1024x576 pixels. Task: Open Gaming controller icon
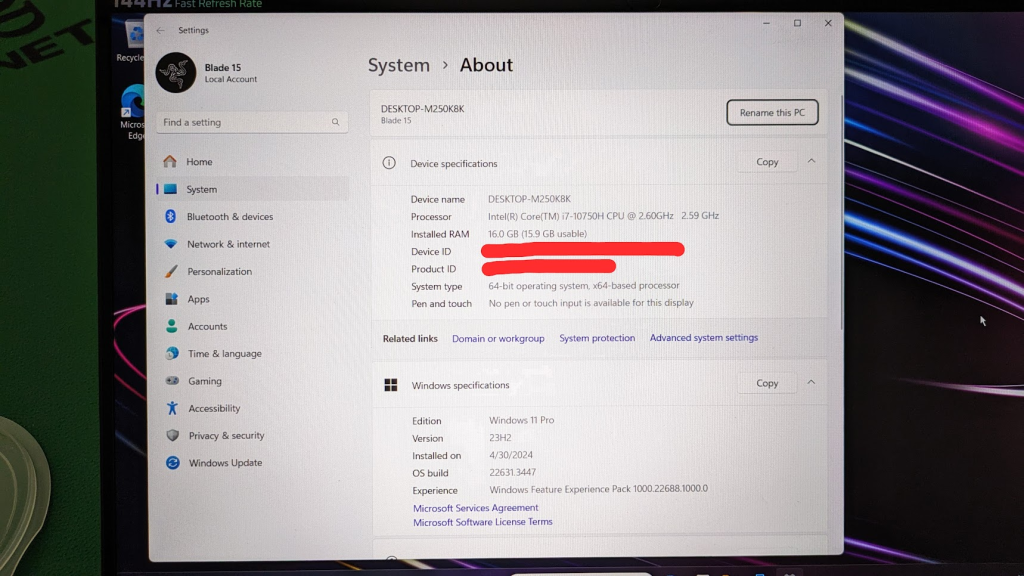click(x=172, y=380)
